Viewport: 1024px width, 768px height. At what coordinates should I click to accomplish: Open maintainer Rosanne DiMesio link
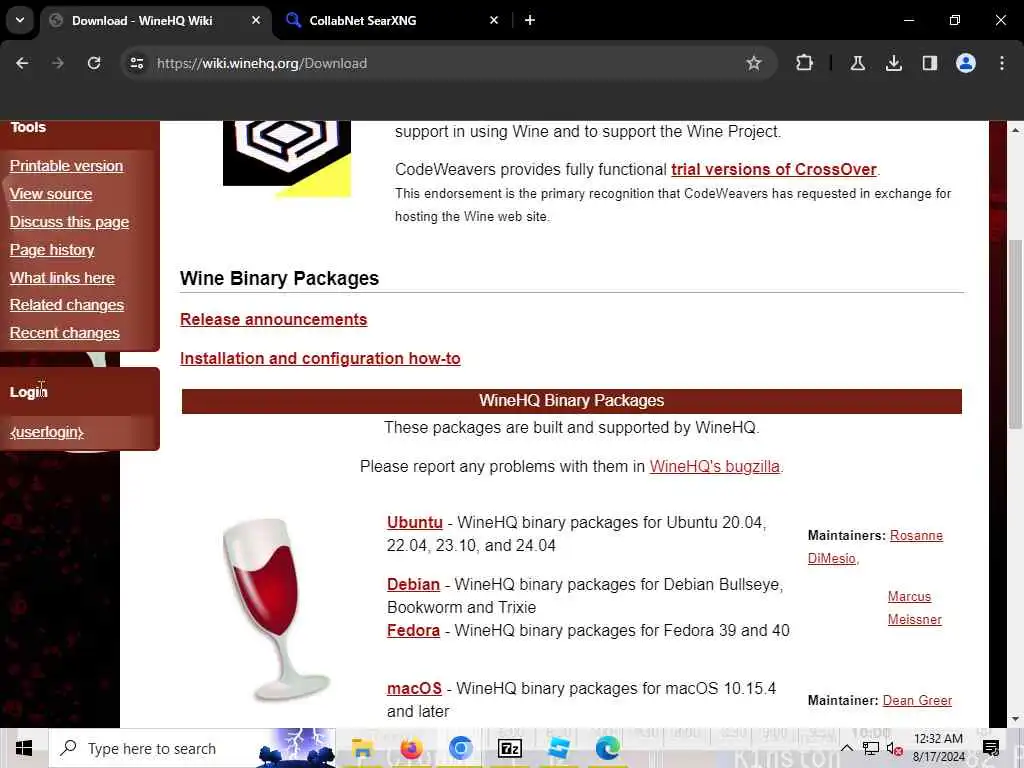pyautogui.click(x=916, y=536)
